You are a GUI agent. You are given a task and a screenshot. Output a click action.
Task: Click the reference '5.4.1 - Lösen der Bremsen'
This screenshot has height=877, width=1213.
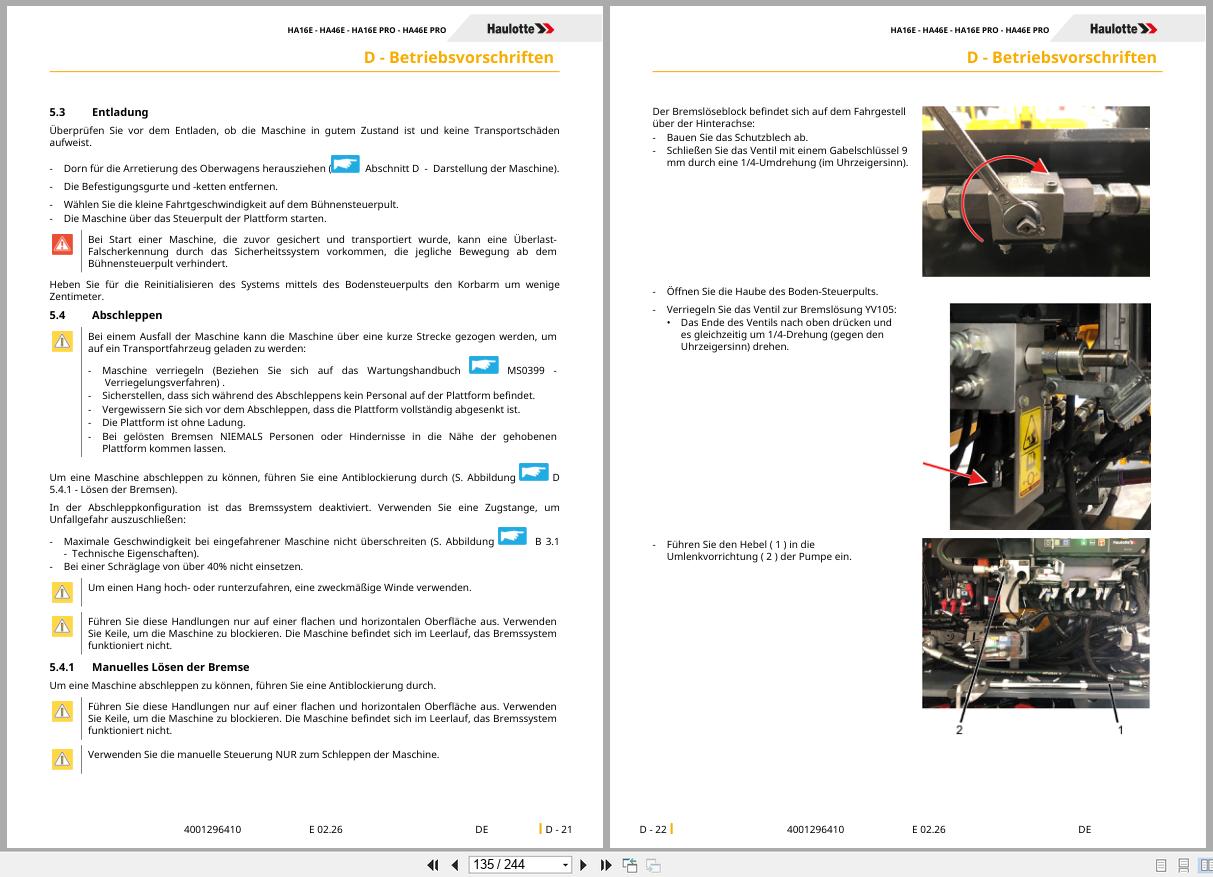click(x=113, y=490)
